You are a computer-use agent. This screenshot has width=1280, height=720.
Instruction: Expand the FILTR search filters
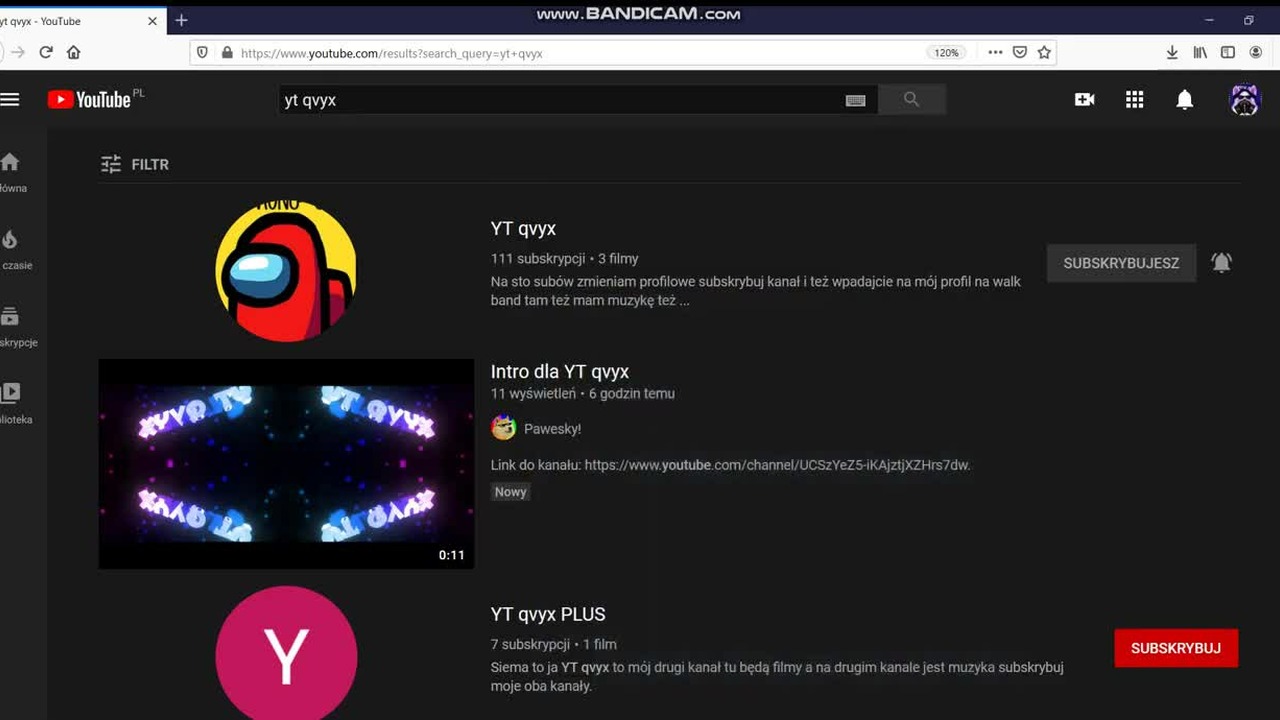[135, 164]
